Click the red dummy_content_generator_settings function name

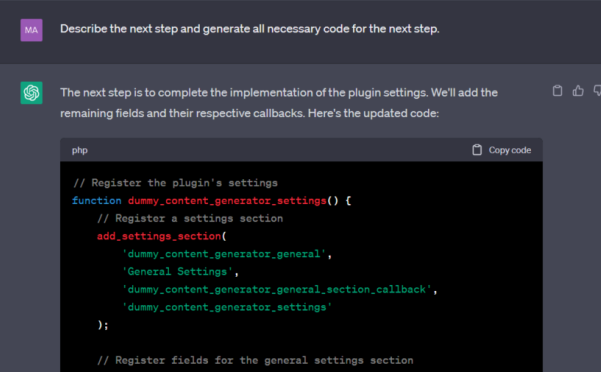pyautogui.click(x=227, y=200)
